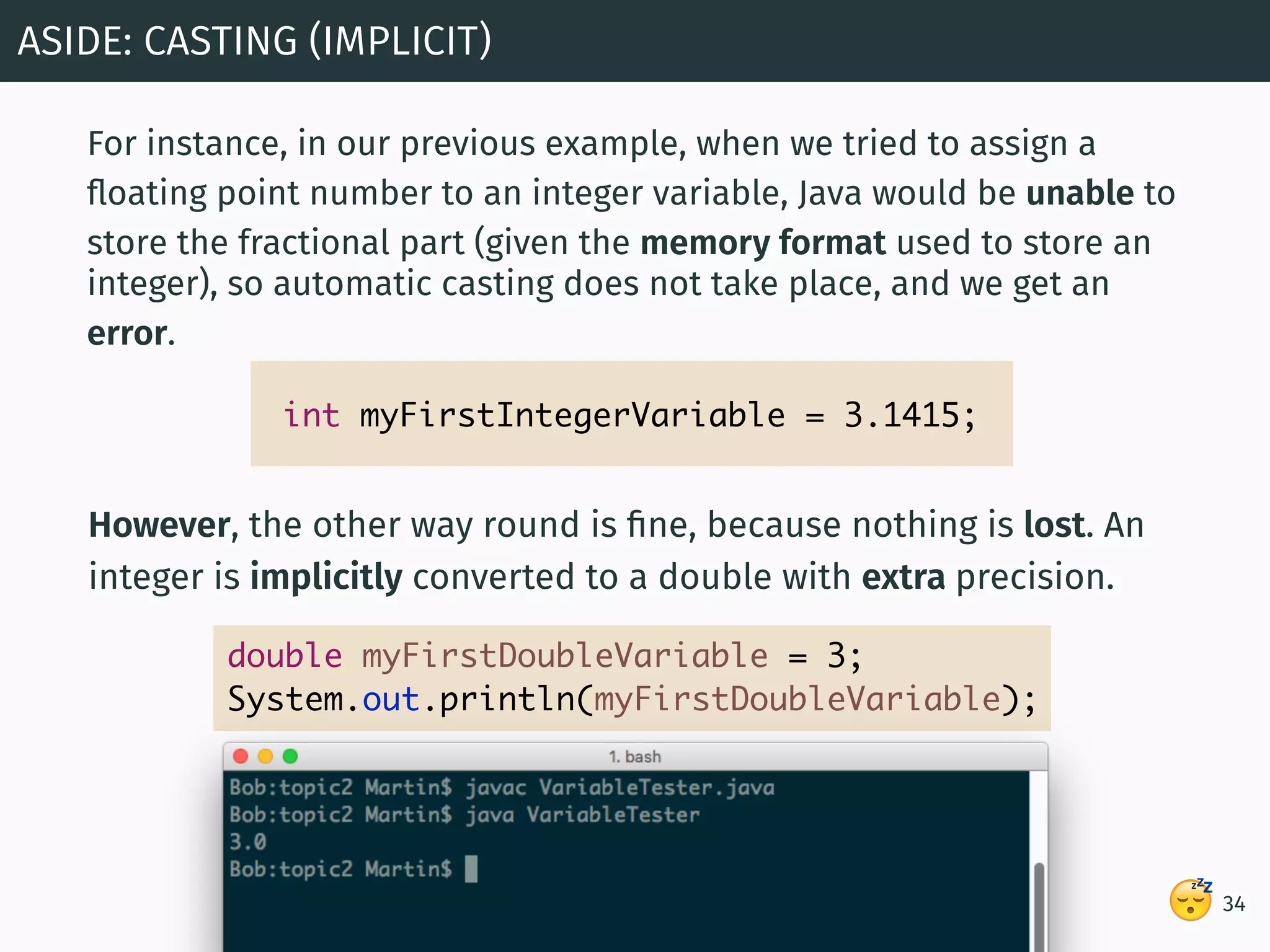Click the System.out.println code line
1270x952 pixels.
point(632,699)
